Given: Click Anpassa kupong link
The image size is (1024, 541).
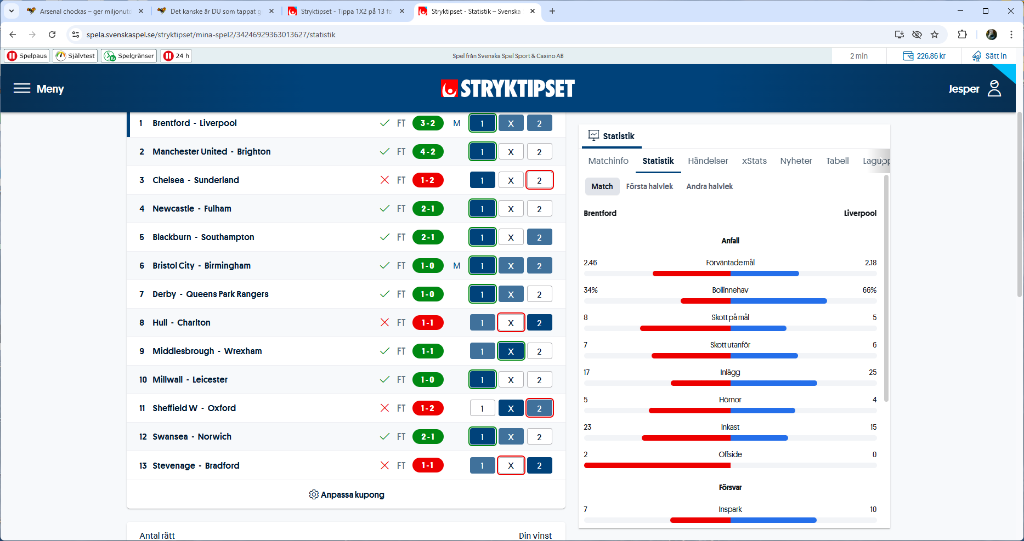Looking at the screenshot, I should click(x=352, y=495).
